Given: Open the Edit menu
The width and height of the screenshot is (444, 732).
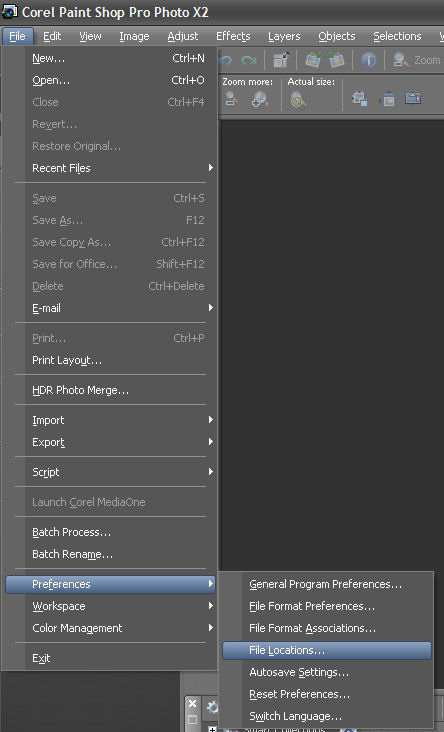Looking at the screenshot, I should [52, 36].
